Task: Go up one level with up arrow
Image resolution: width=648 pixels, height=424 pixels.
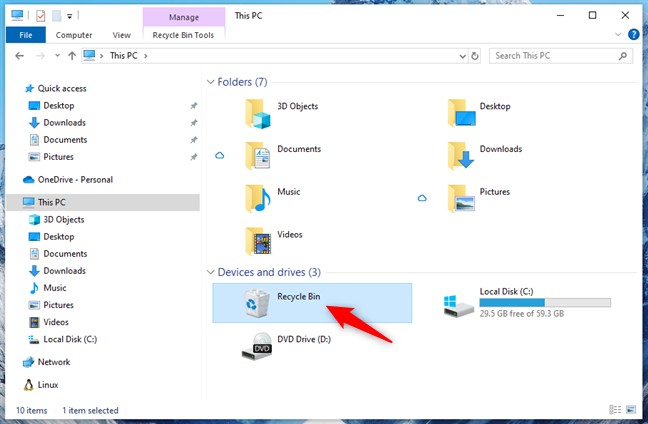Action: (72, 56)
